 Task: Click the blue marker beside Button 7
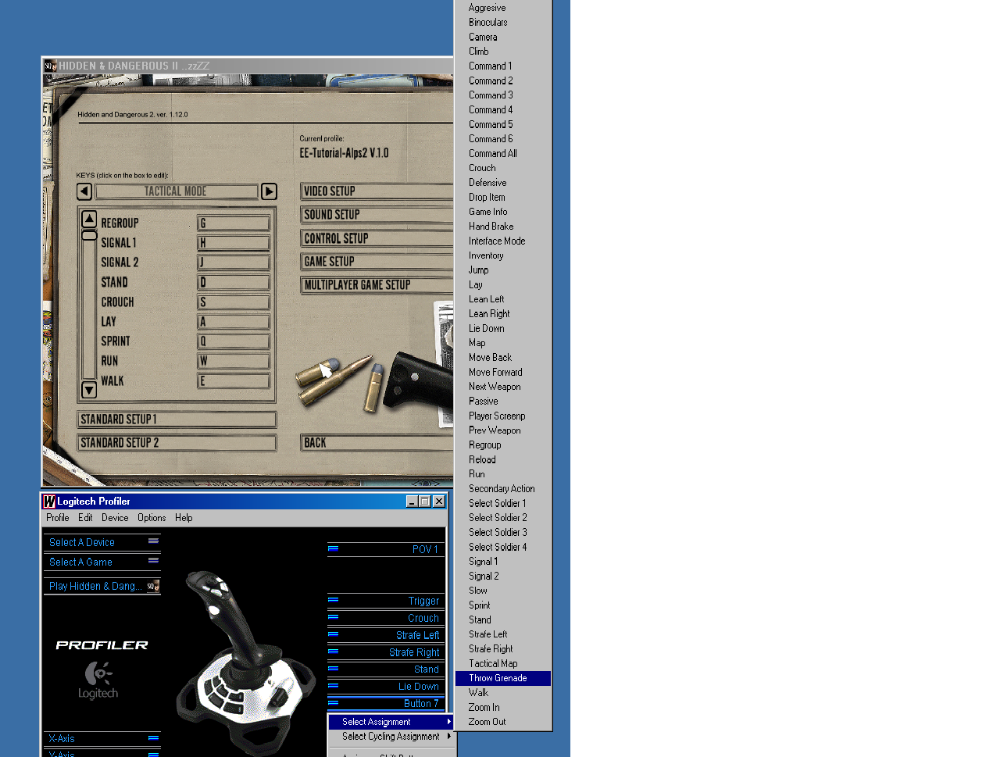[x=333, y=703]
